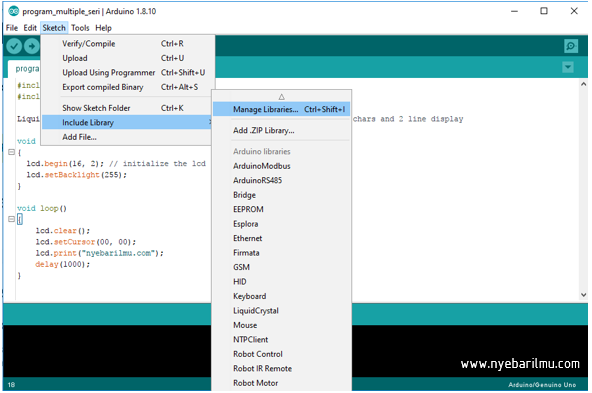Include the Robot Control library

[282, 354]
